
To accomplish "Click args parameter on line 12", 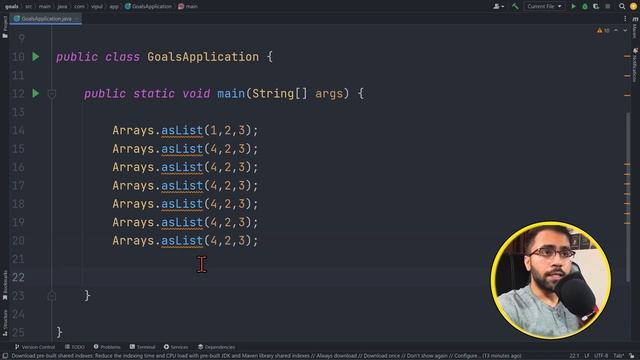I will 329,94.
